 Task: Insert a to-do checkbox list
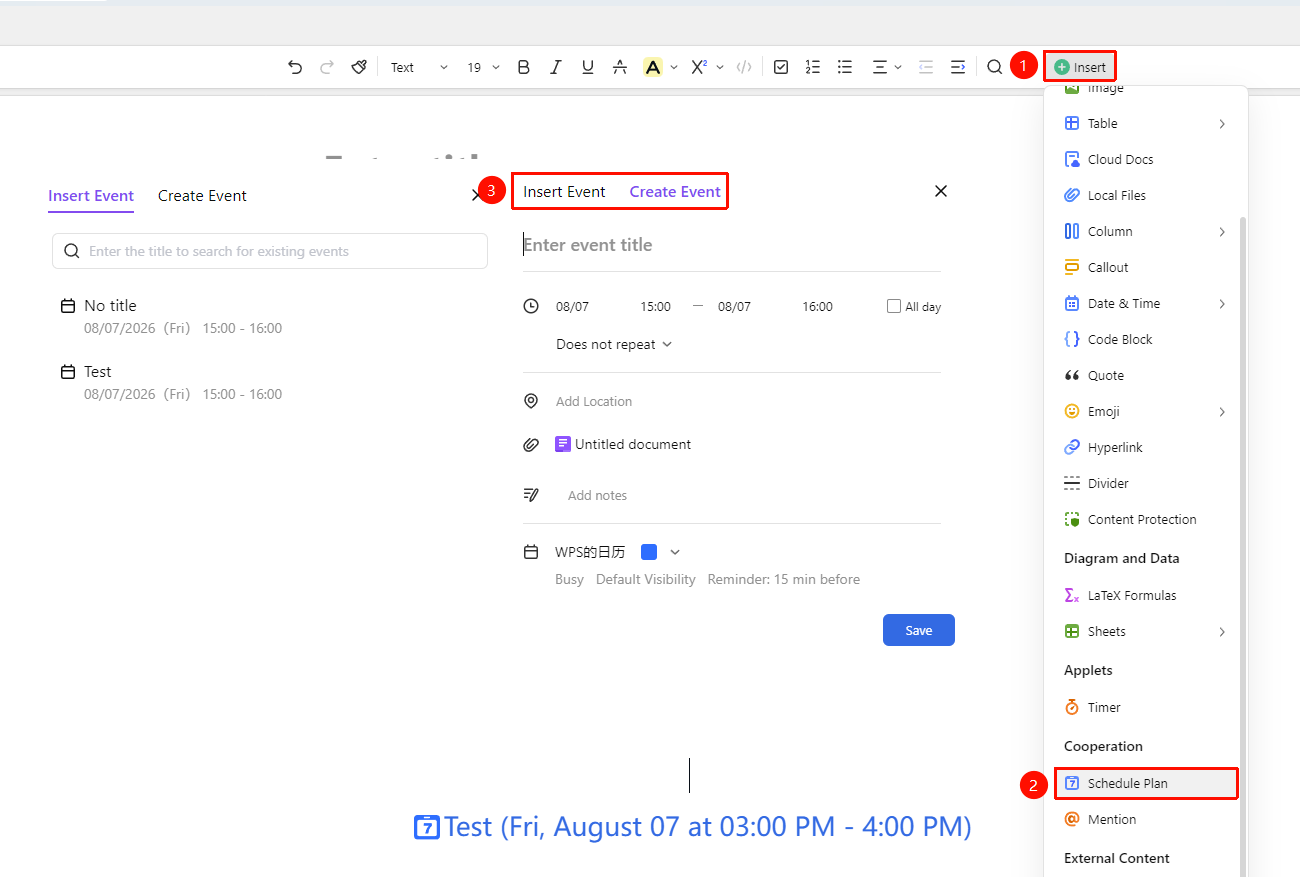[x=781, y=67]
